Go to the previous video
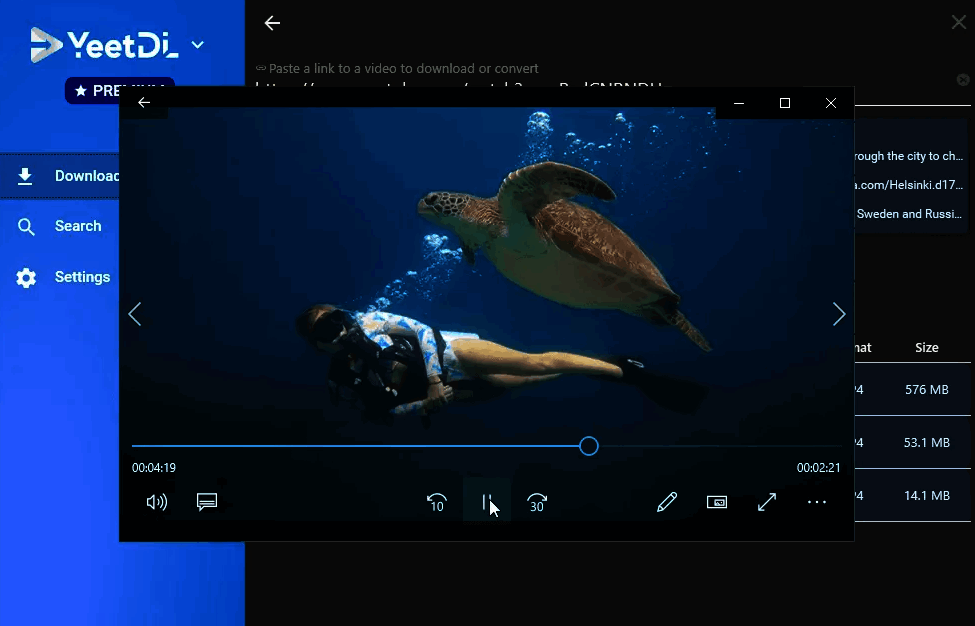This screenshot has height=626, width=975. pyautogui.click(x=135, y=314)
